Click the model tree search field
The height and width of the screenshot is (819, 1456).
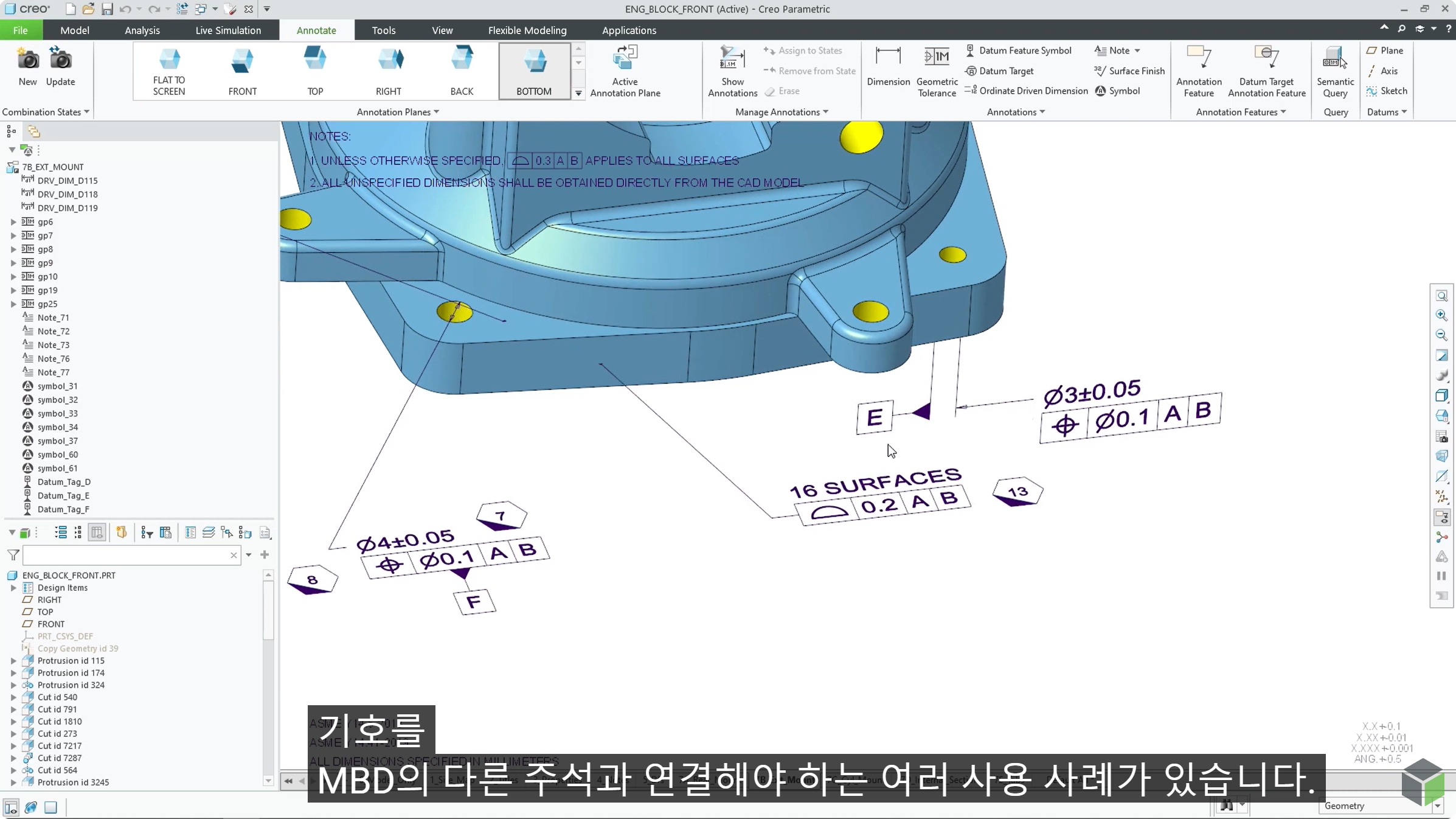click(131, 555)
